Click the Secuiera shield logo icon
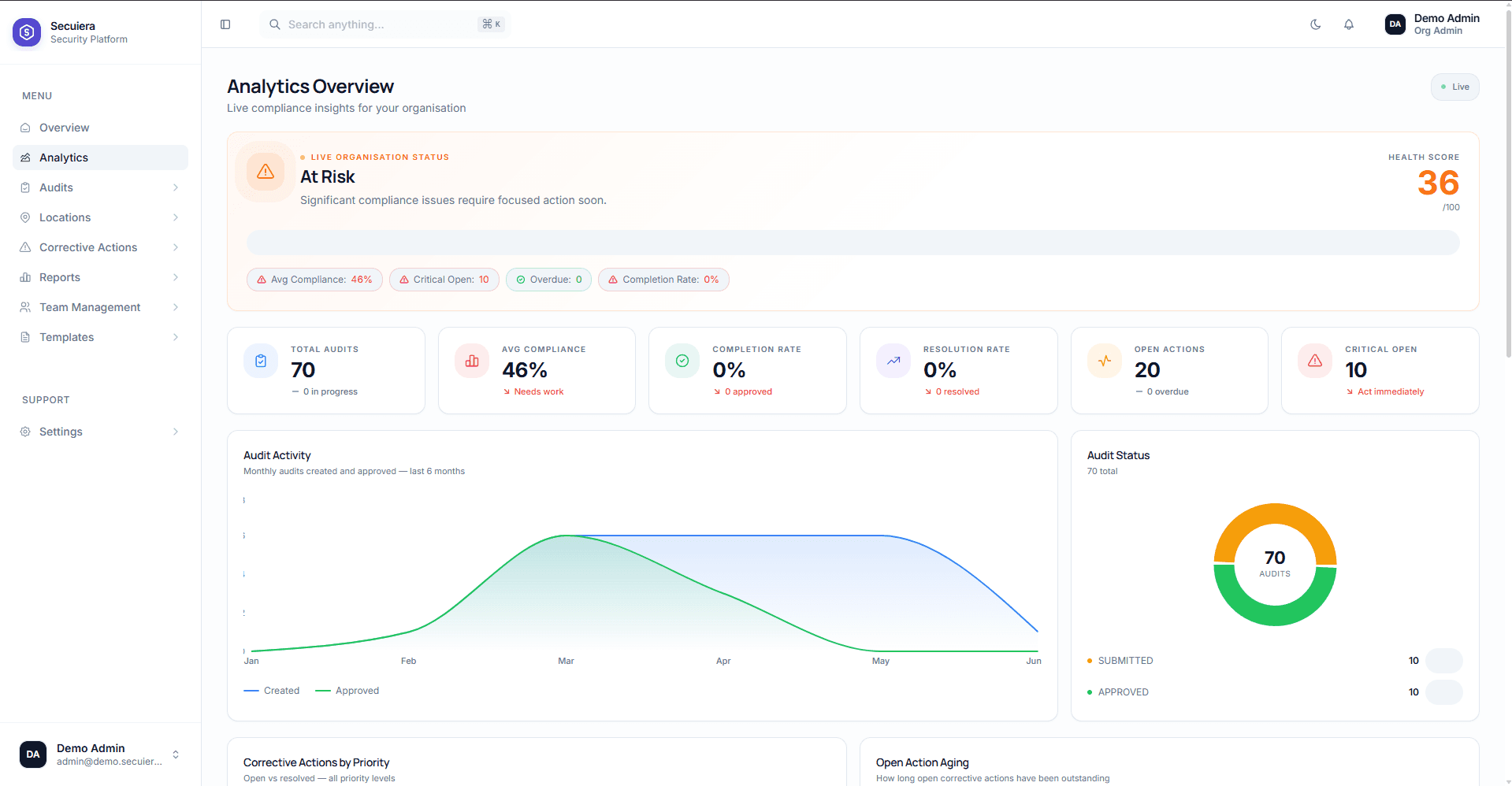 point(27,32)
